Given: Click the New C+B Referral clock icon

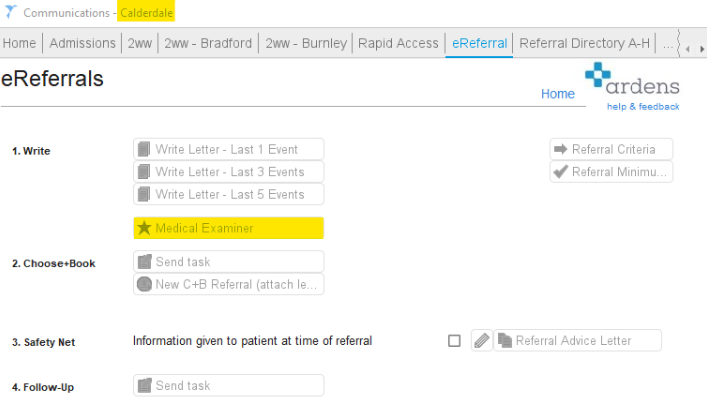Looking at the screenshot, I should click(144, 284).
